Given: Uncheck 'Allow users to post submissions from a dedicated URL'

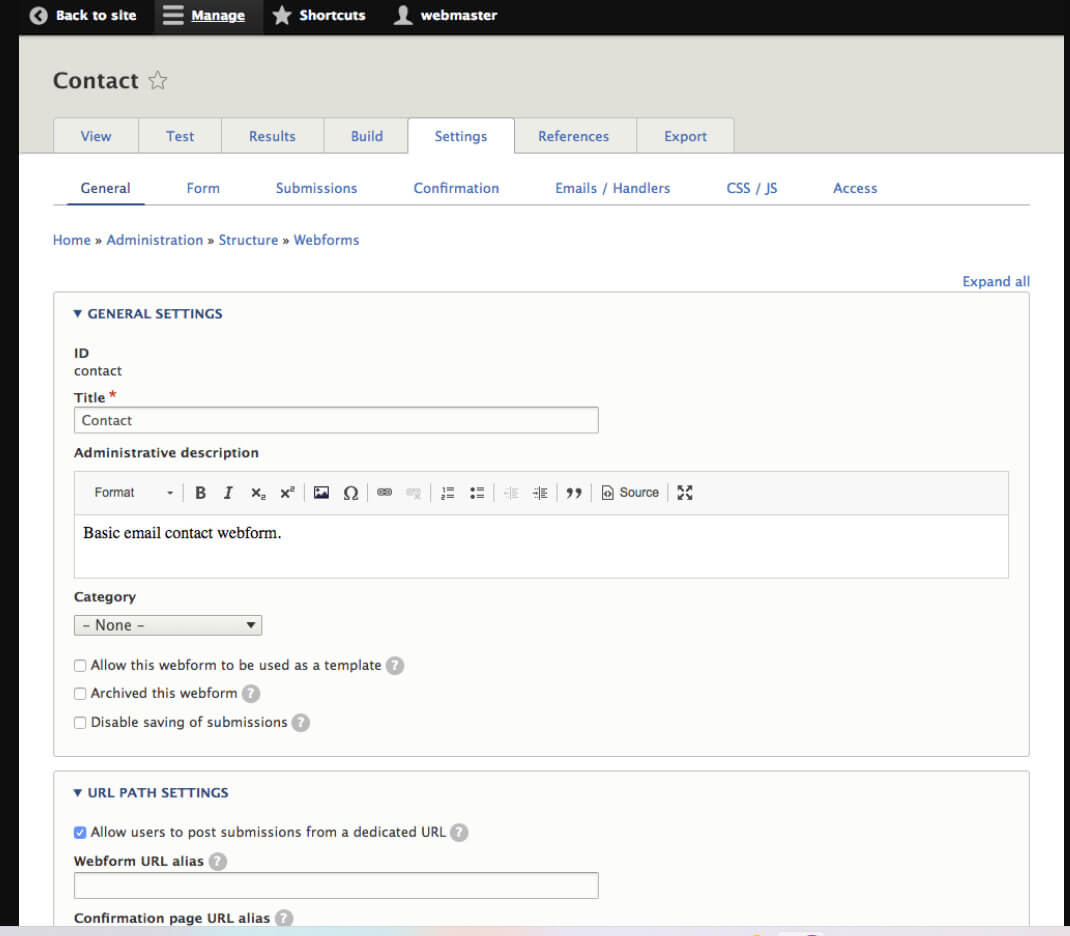Looking at the screenshot, I should click(x=79, y=832).
